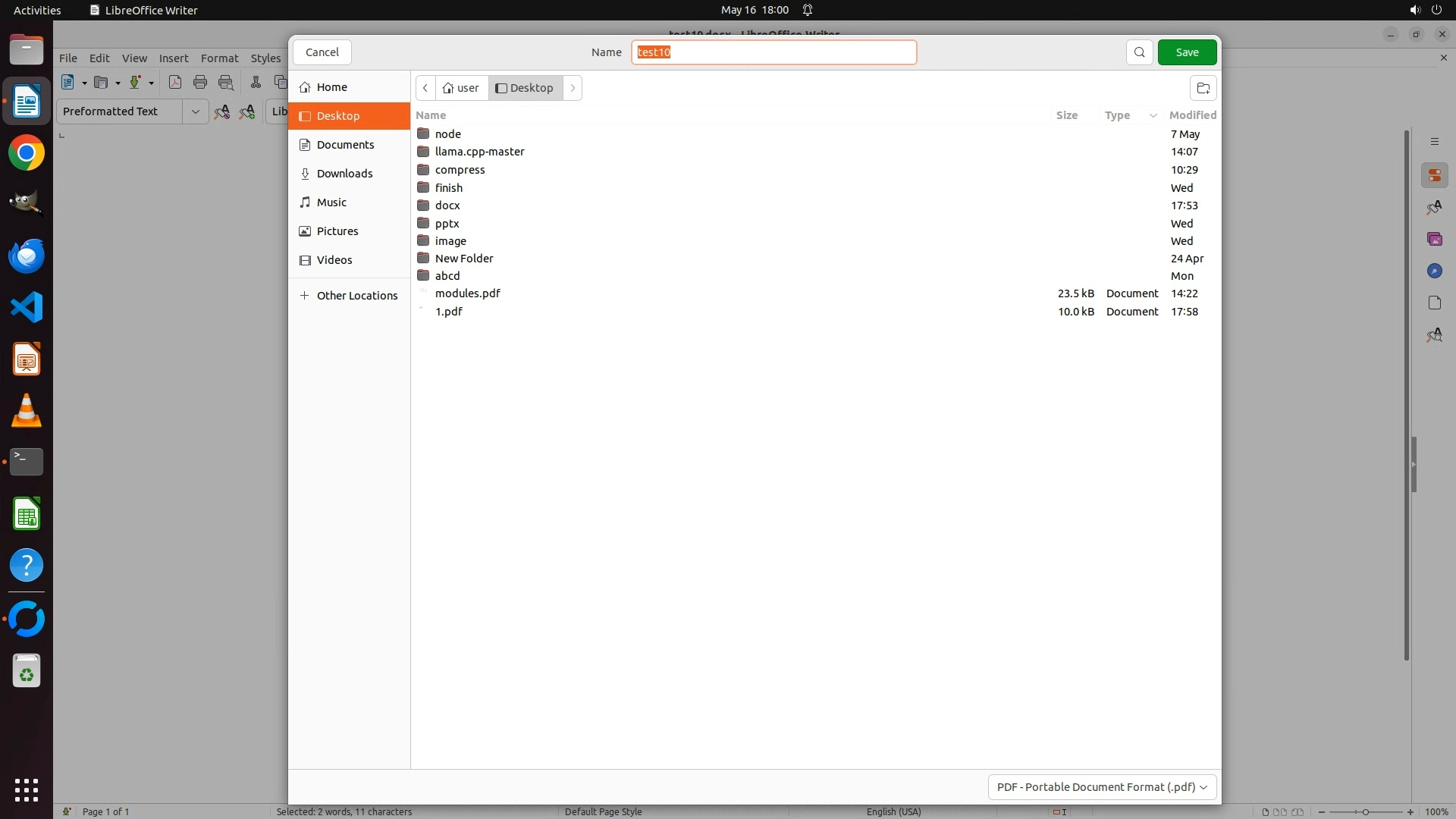This screenshot has height=819, width=1456.
Task: Open the sidebar Gallery icon
Action: pyautogui.click(x=1434, y=240)
